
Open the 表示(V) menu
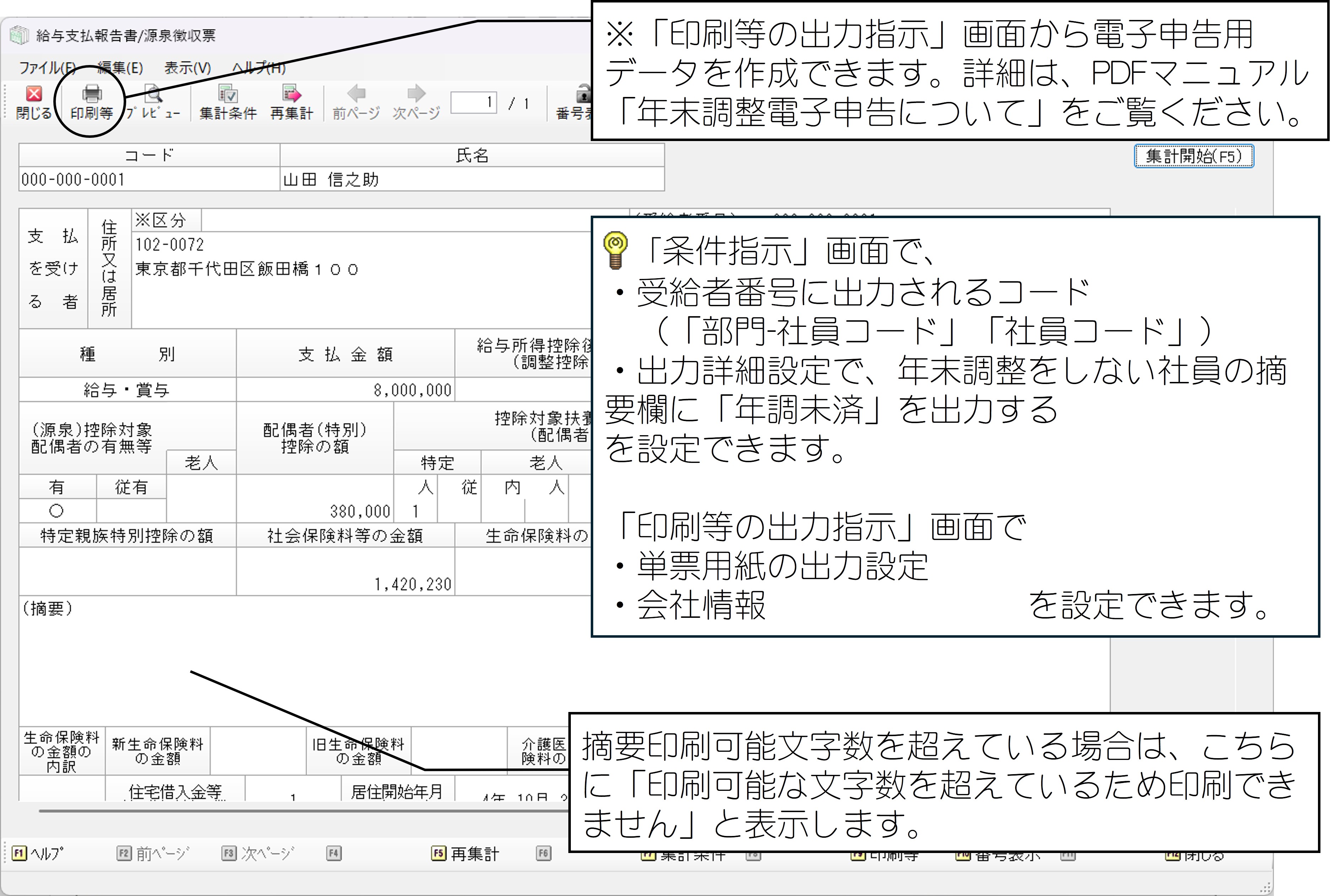click(188, 68)
